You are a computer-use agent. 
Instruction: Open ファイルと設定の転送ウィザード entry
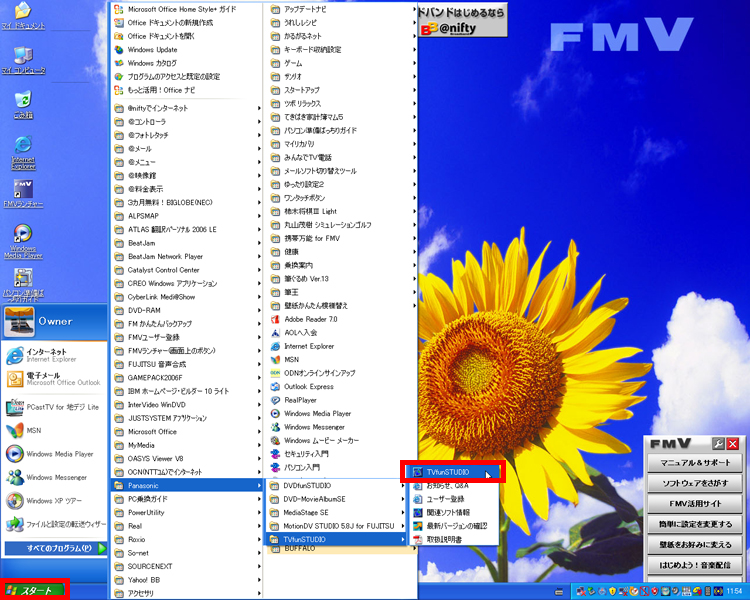[53, 524]
